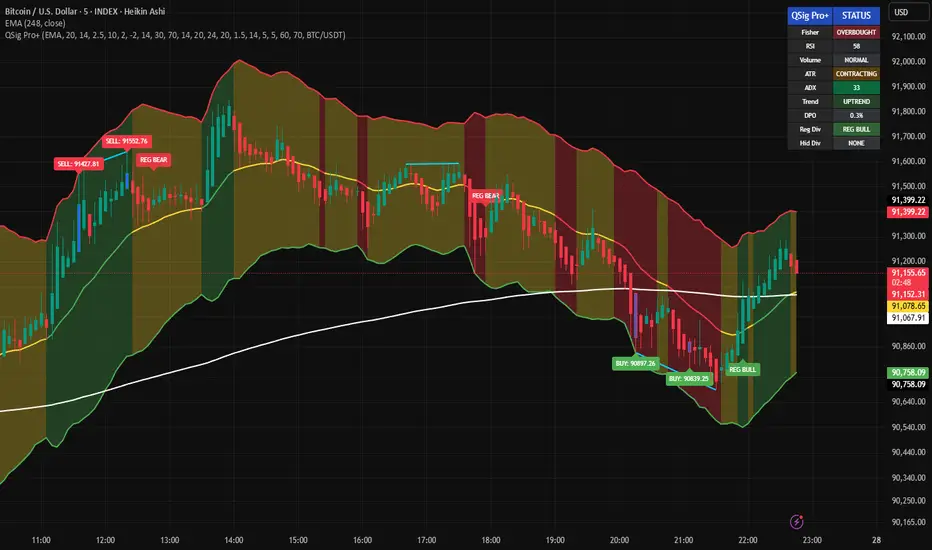Click the STATUS table header cell
The height and width of the screenshot is (550, 932).
856,15
